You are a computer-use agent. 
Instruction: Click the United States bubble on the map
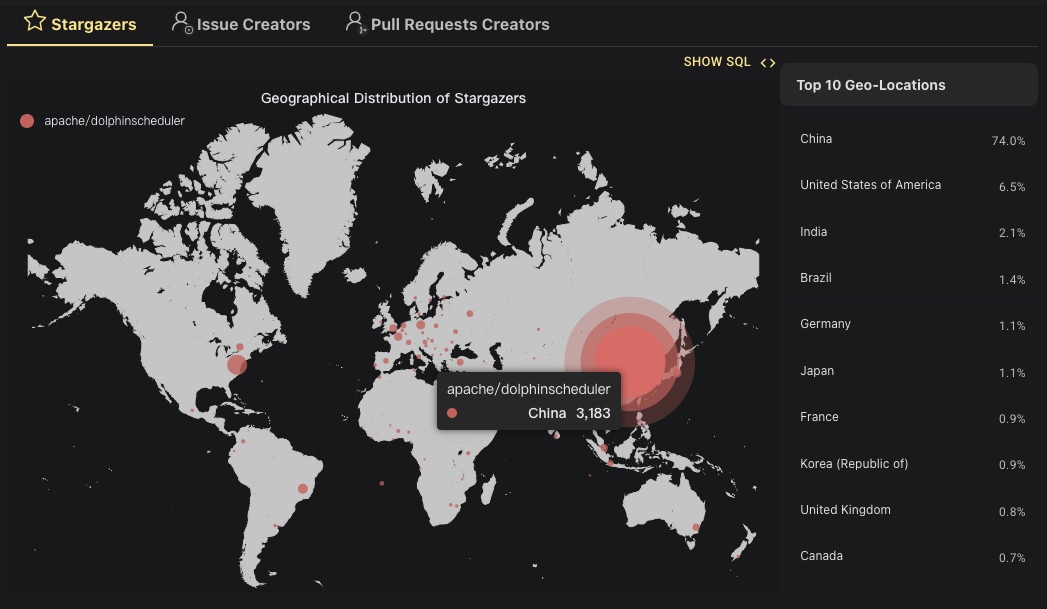pyautogui.click(x=237, y=365)
